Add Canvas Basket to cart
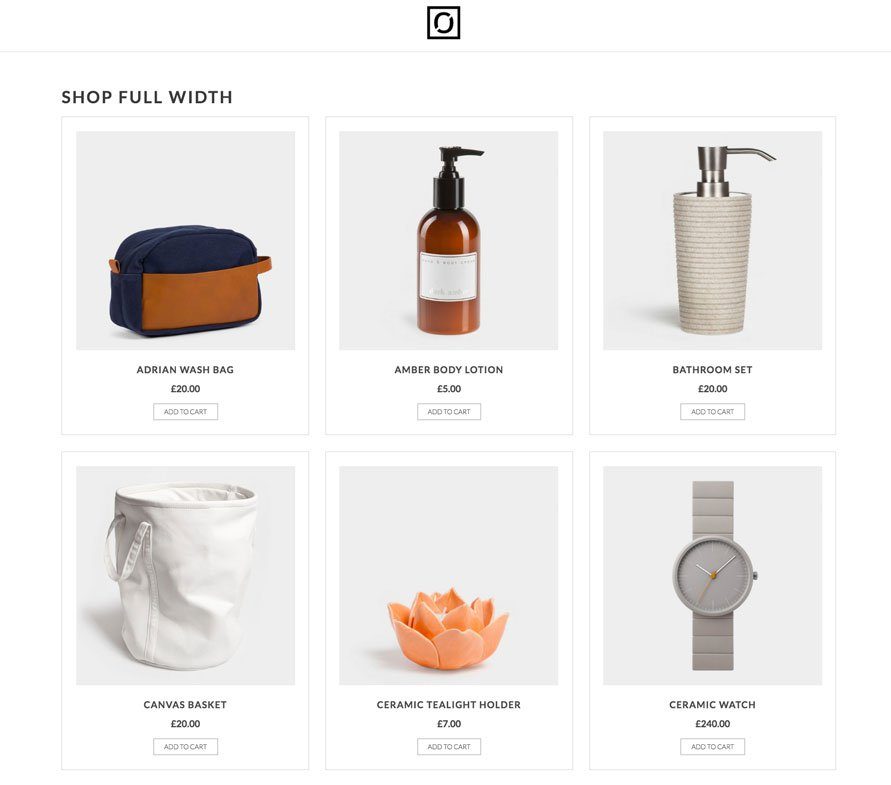The image size is (891, 785). 185,746
